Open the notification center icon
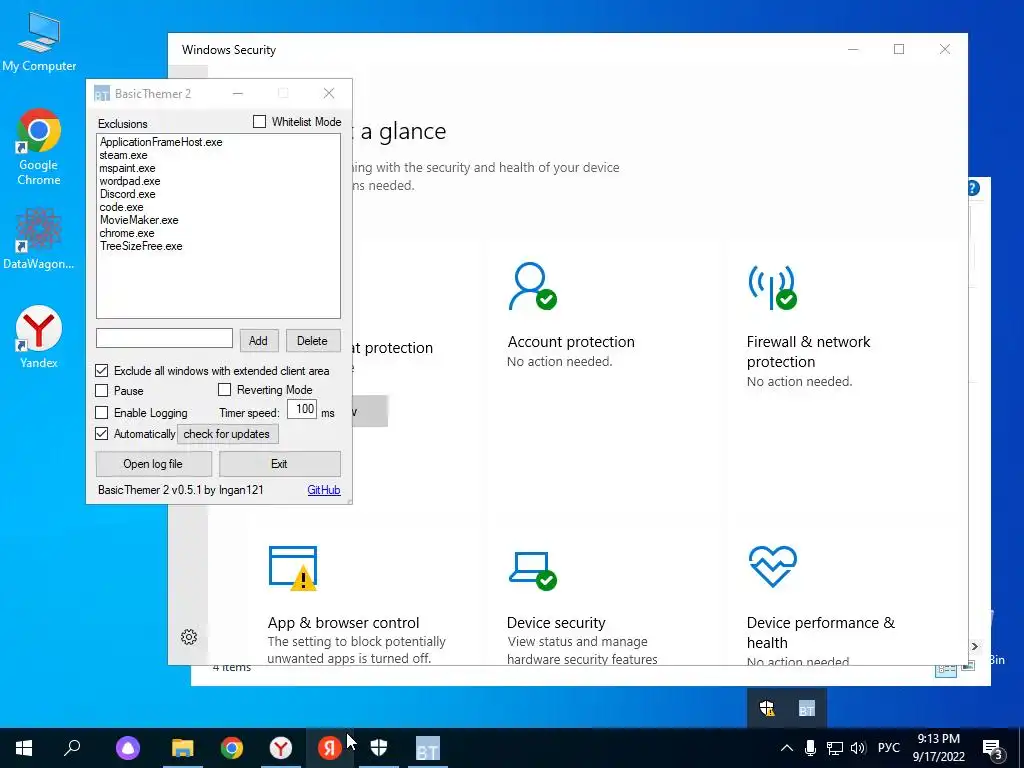This screenshot has width=1024, height=768. tap(993, 748)
